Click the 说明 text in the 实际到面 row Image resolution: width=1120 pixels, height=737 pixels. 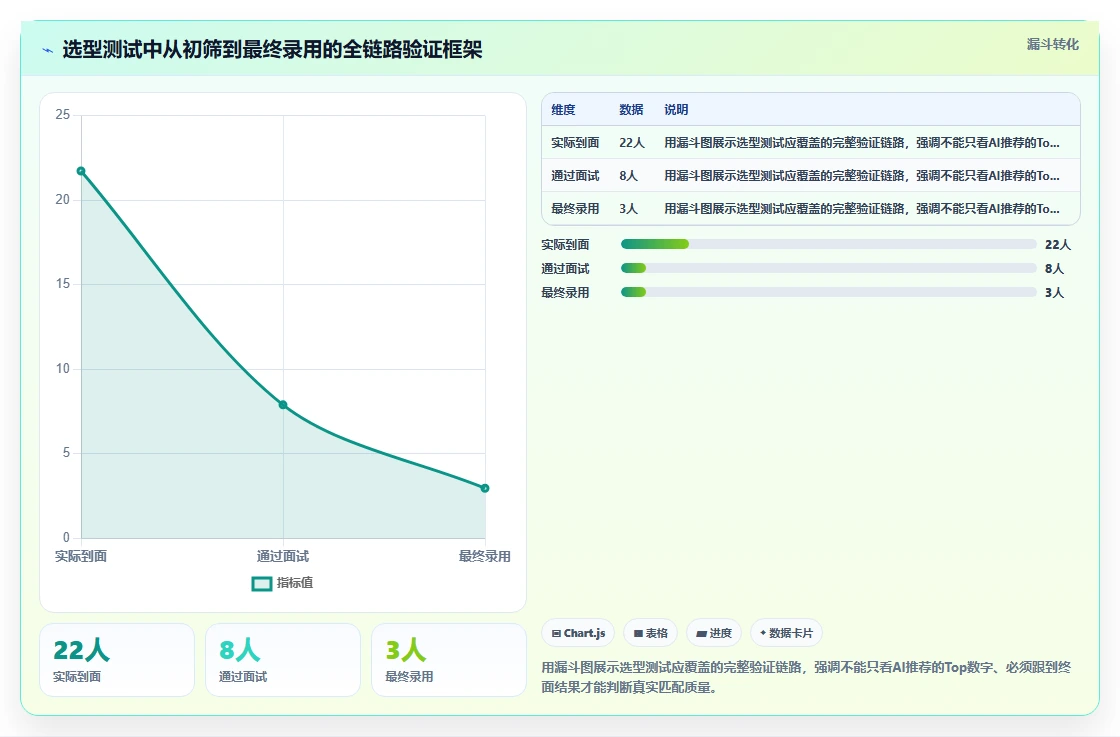[x=862, y=142]
